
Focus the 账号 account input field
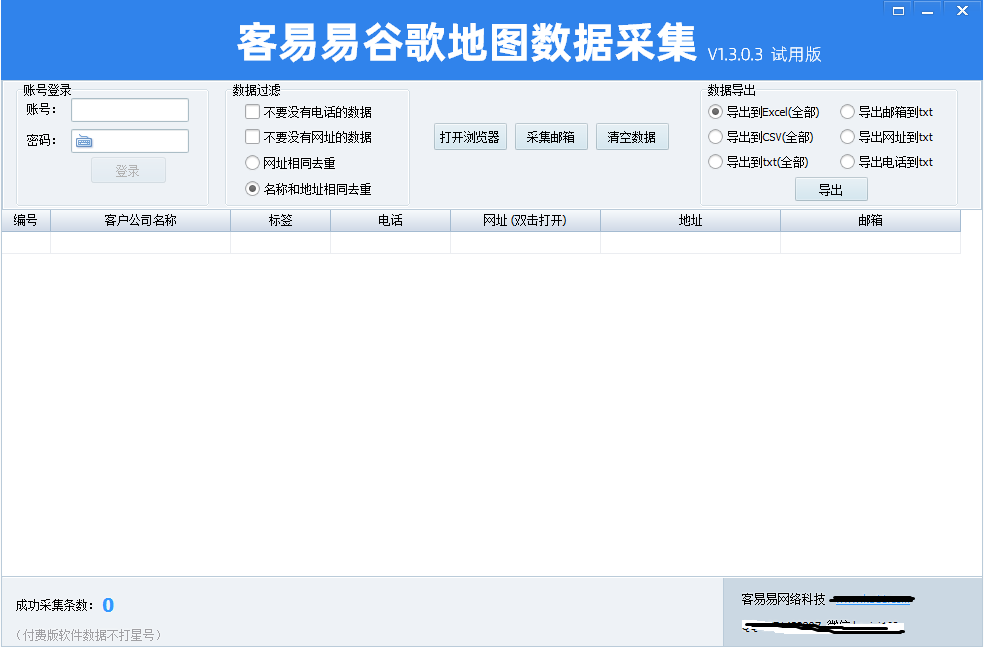[x=130, y=110]
